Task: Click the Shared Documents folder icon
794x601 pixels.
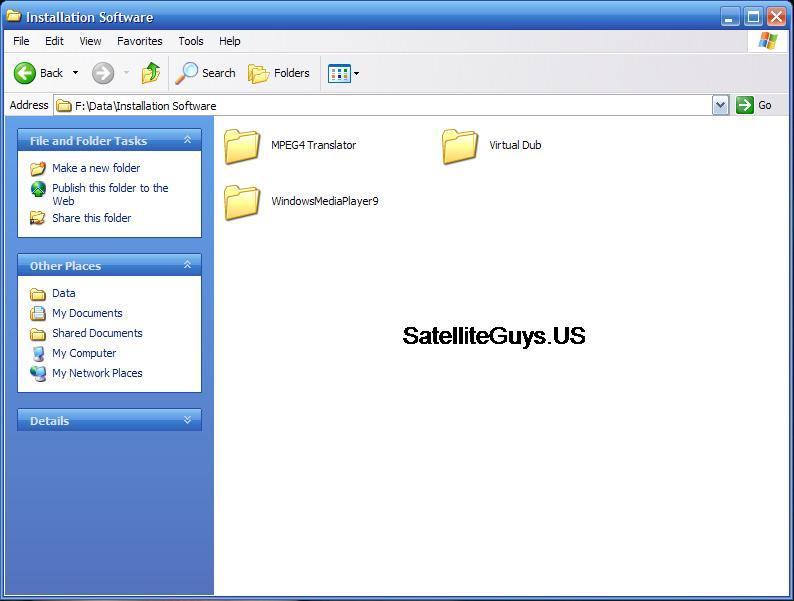Action: pyautogui.click(x=37, y=334)
